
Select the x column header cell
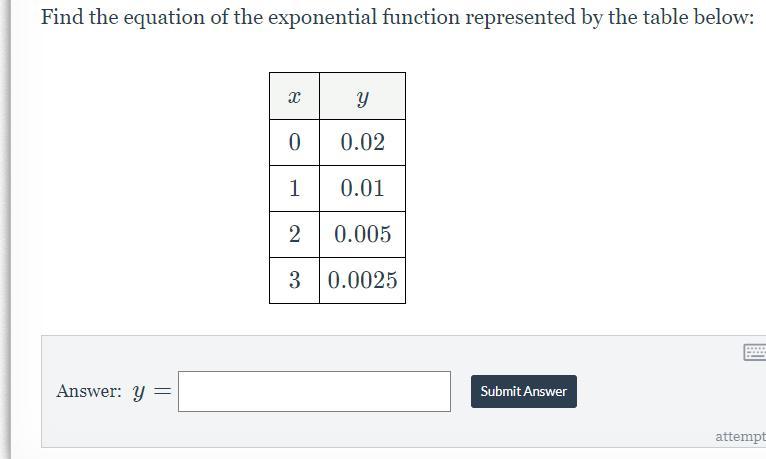(294, 97)
